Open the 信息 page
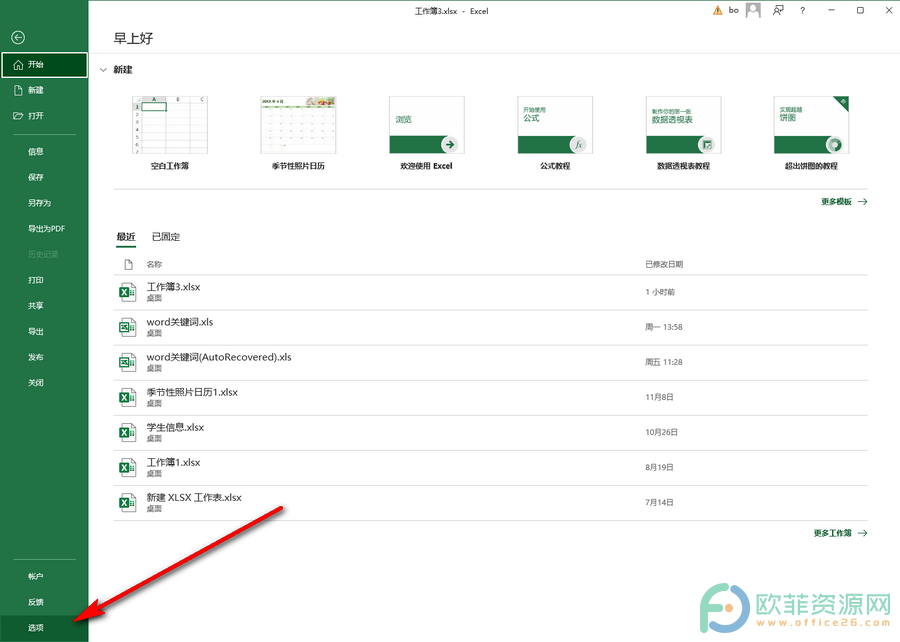Viewport: 900px width, 642px height. pos(44,151)
